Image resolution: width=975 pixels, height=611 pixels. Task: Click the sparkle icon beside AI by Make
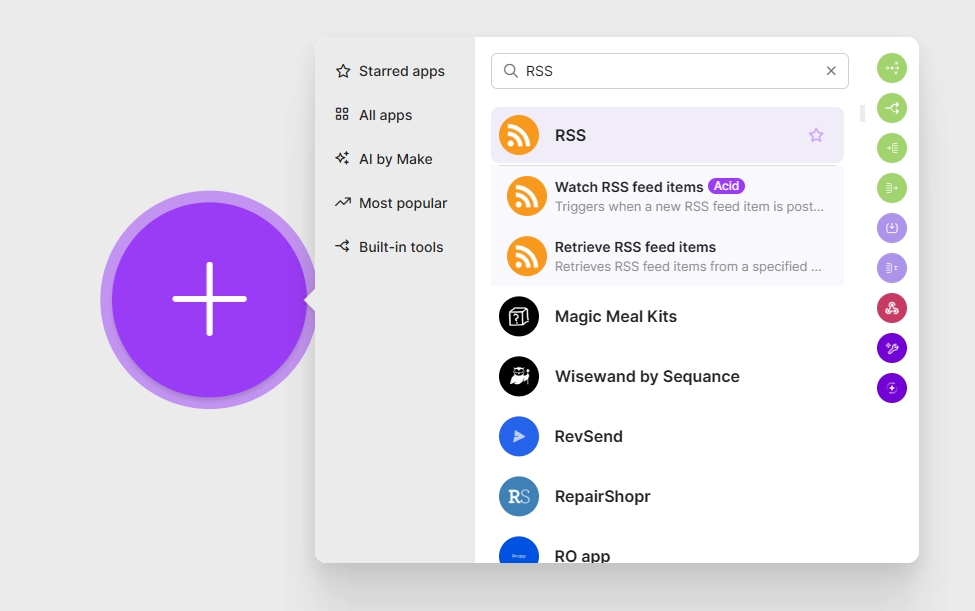[342, 158]
